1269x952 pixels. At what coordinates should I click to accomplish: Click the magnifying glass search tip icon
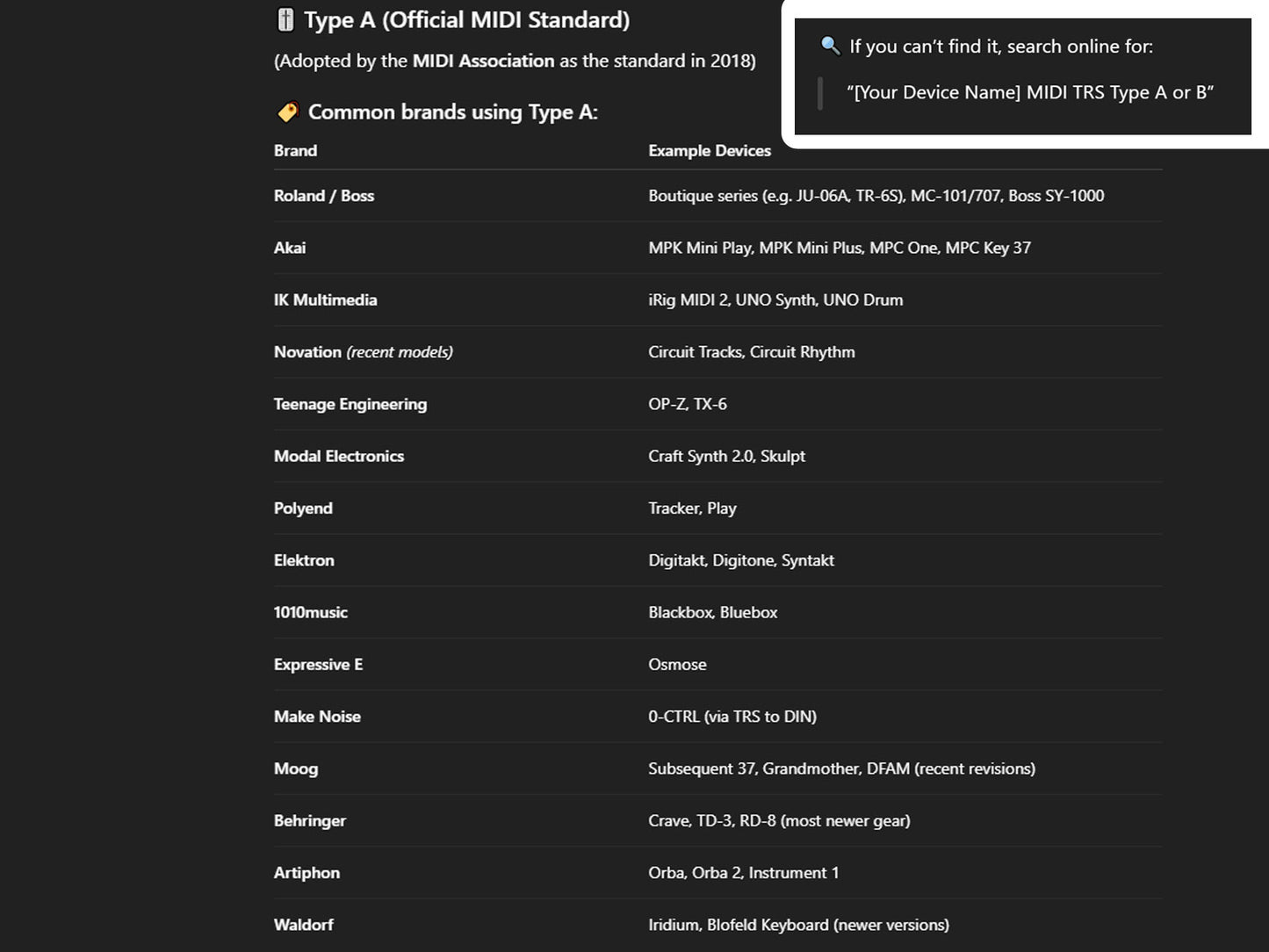(x=830, y=46)
